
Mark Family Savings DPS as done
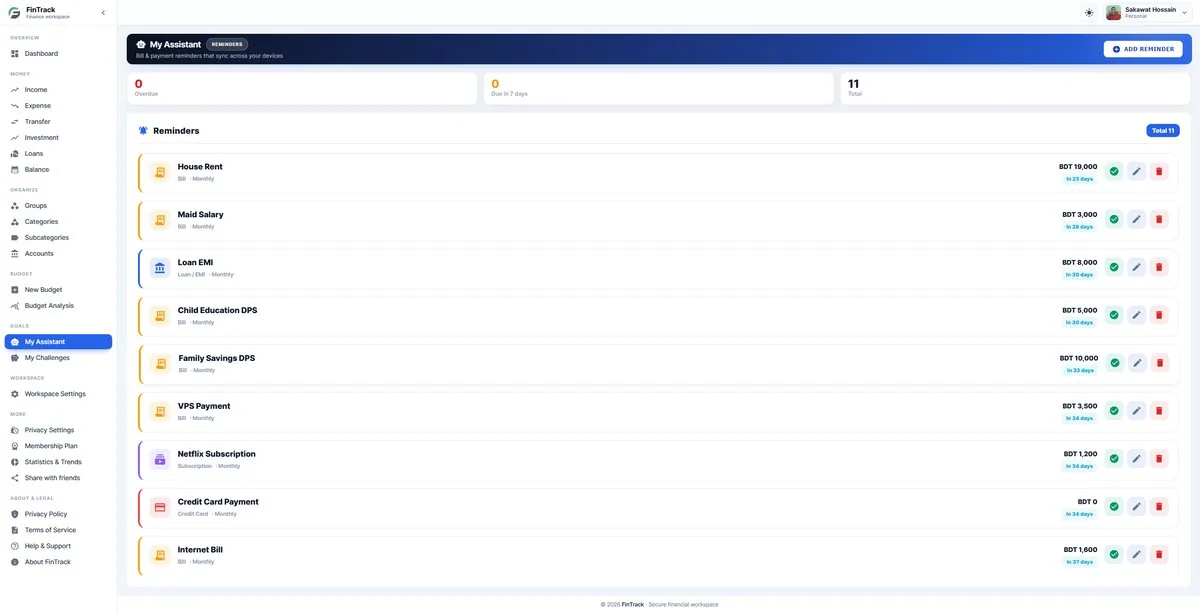(1114, 363)
